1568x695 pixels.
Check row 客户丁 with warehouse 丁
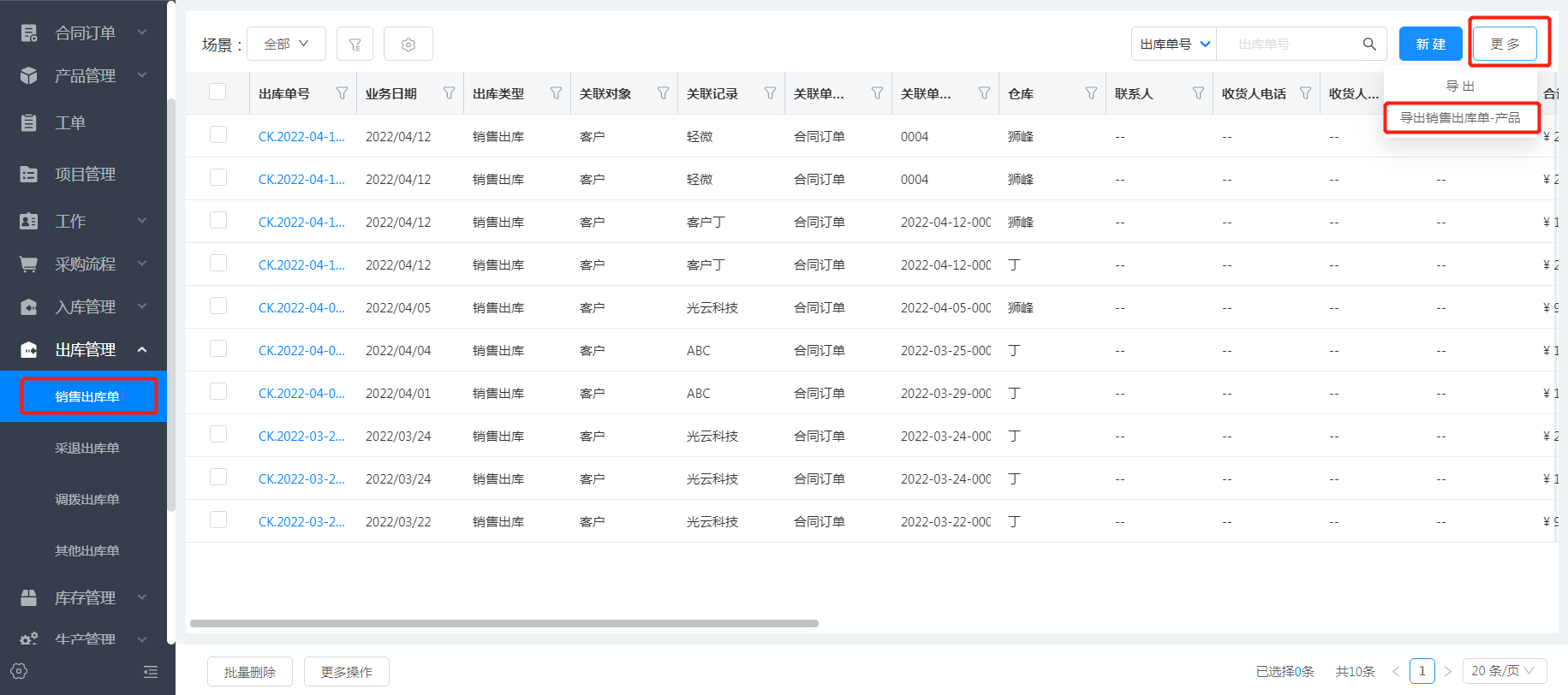tap(218, 263)
